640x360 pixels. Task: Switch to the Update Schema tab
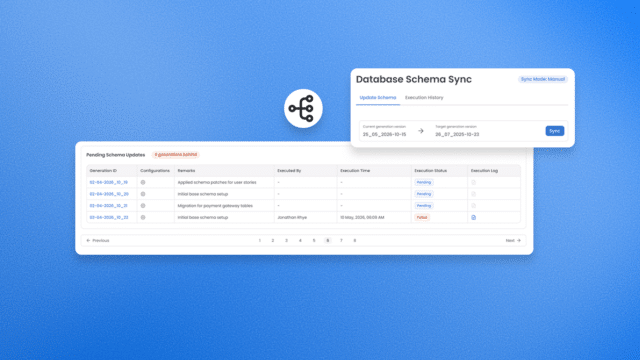coord(378,98)
